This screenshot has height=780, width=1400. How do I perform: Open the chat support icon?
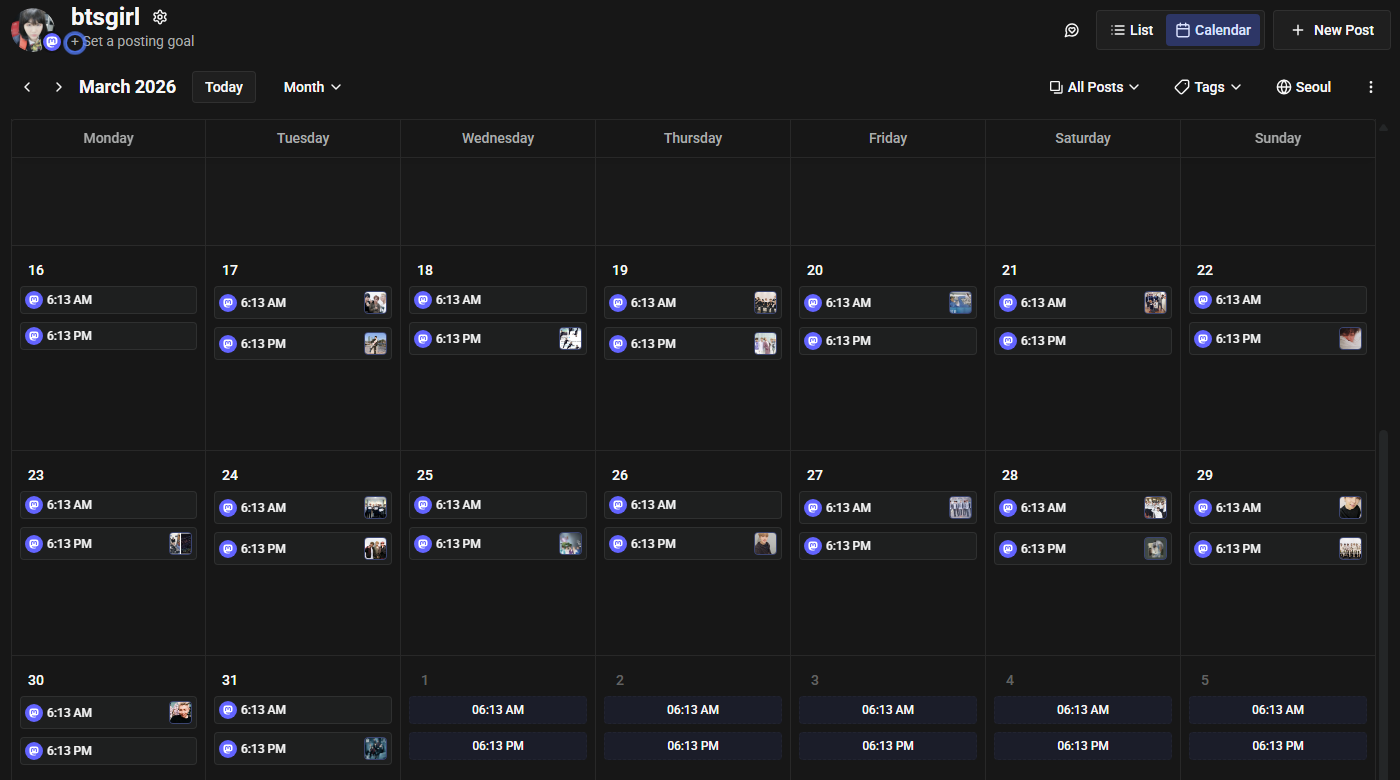pos(1071,30)
